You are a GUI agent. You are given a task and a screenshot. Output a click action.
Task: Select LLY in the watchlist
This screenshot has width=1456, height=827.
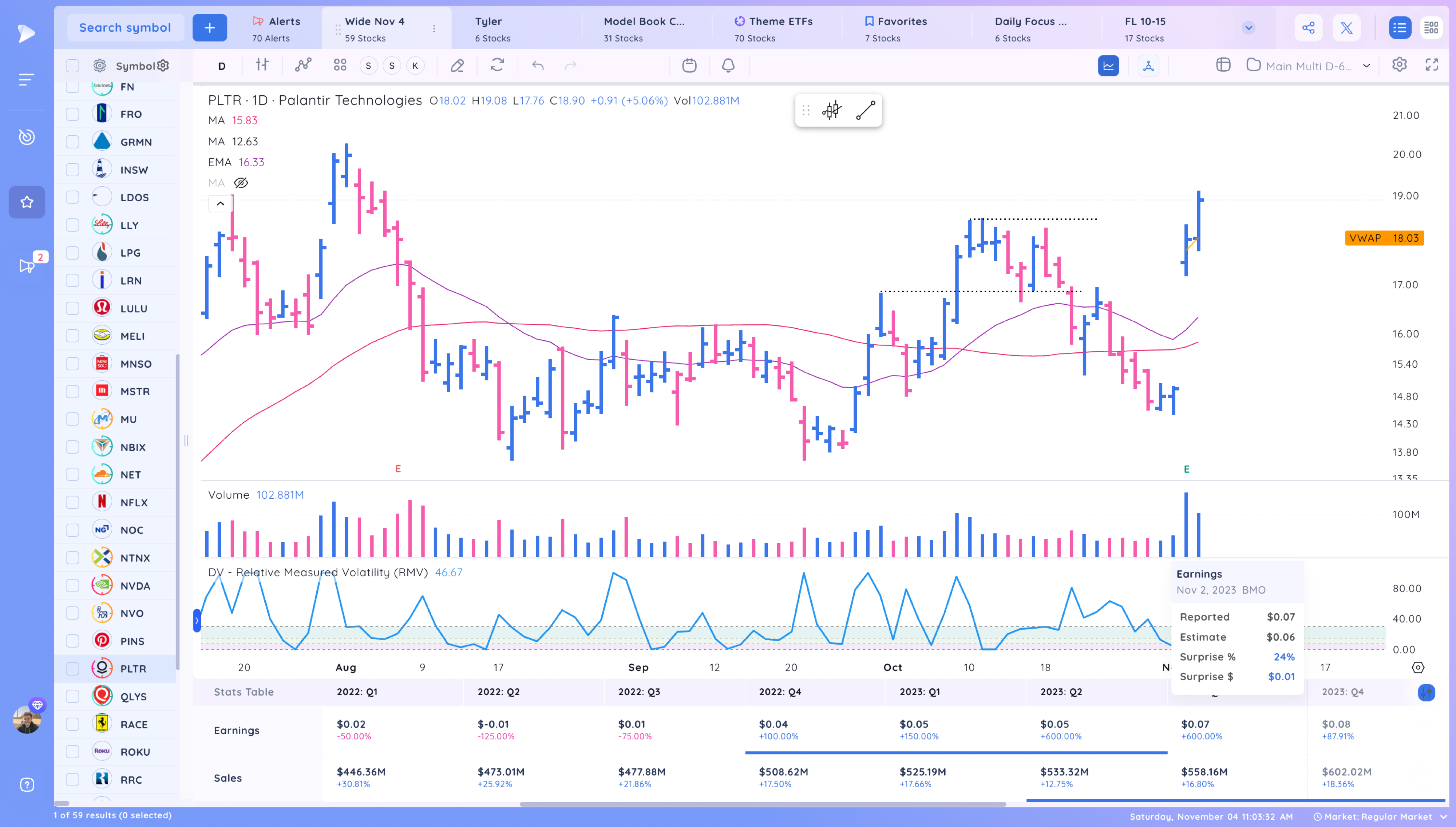129,225
